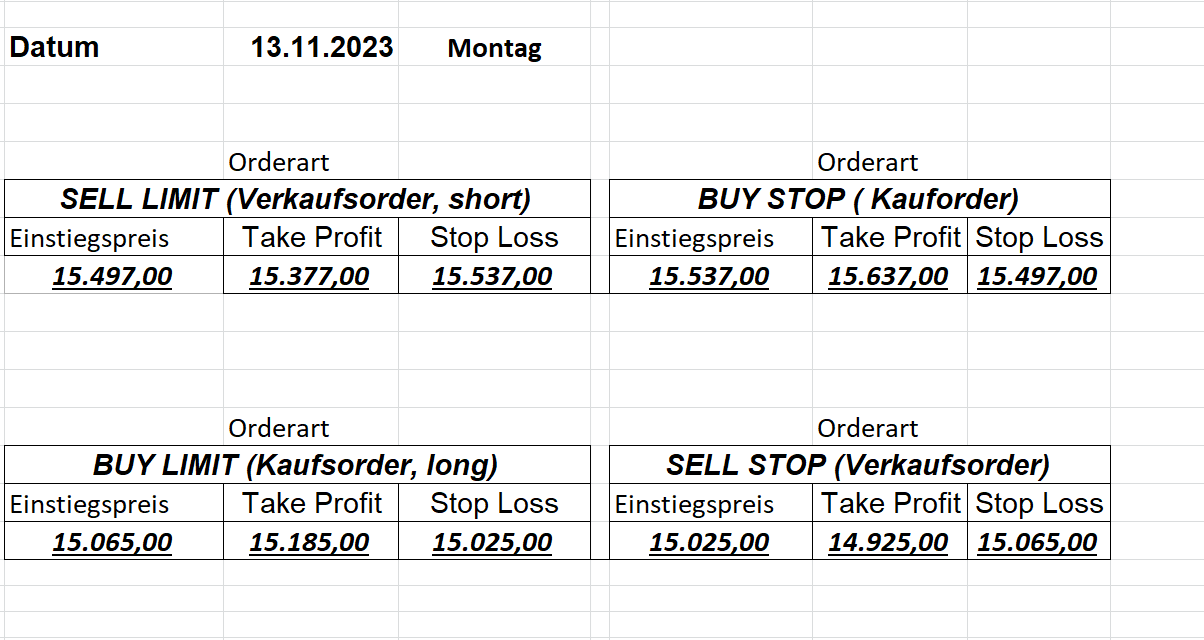1204x640 pixels.
Task: Click BUY STOP entry price 15.537,00
Action: pos(709,276)
